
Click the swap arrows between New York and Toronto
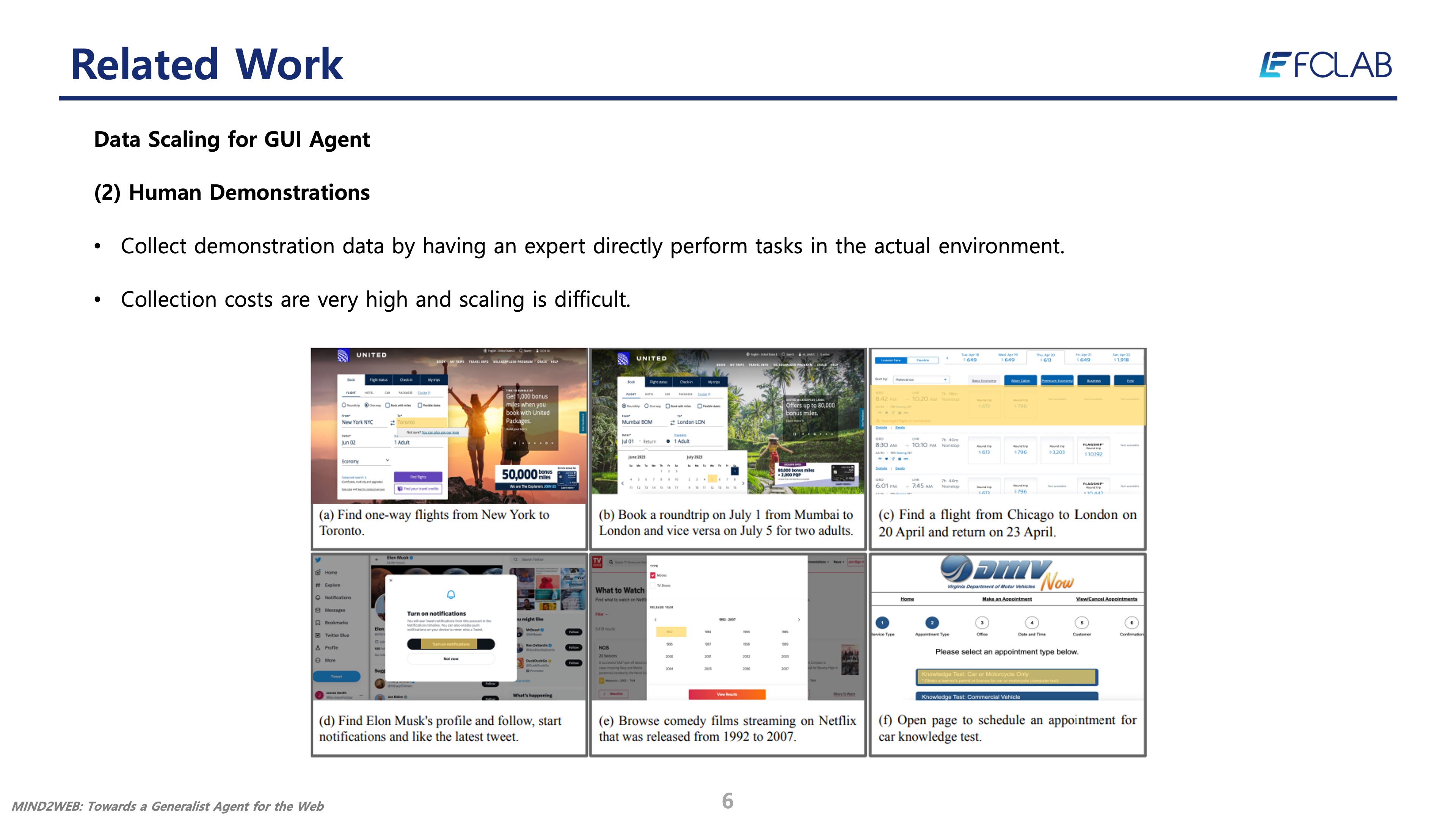[392, 423]
